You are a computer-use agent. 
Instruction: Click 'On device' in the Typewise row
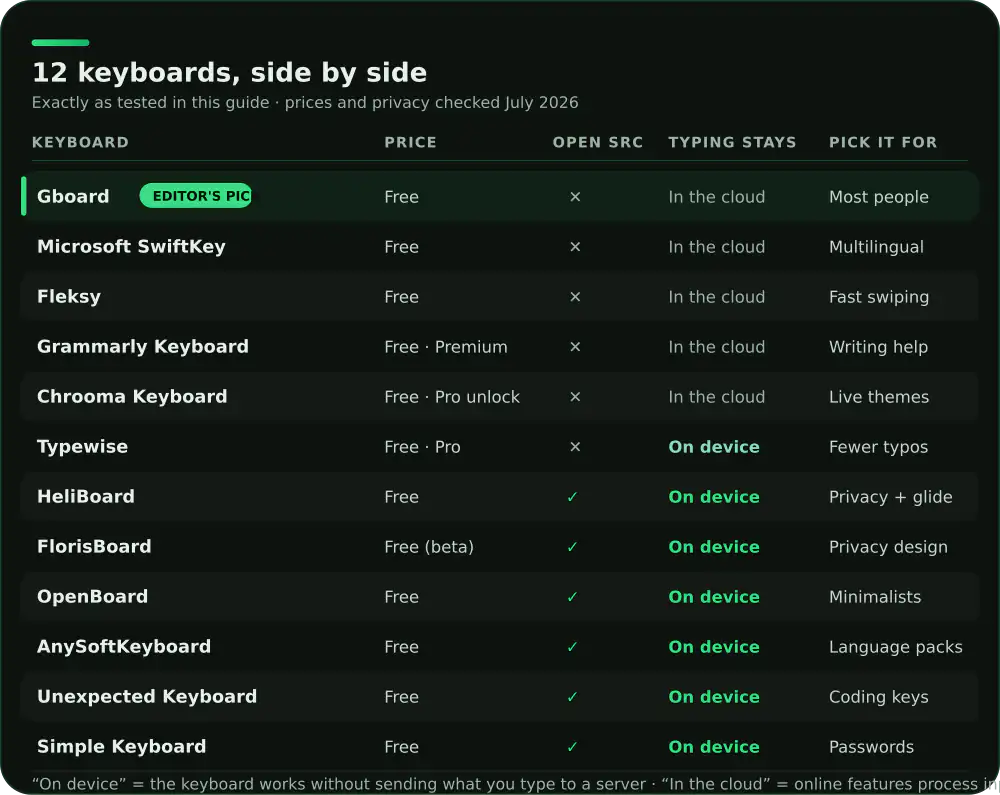[x=714, y=447]
